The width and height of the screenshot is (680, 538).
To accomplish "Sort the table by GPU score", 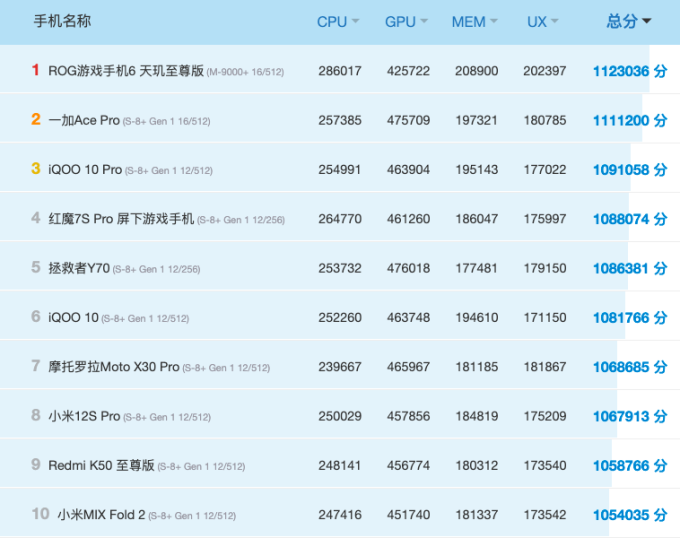I will (406, 22).
